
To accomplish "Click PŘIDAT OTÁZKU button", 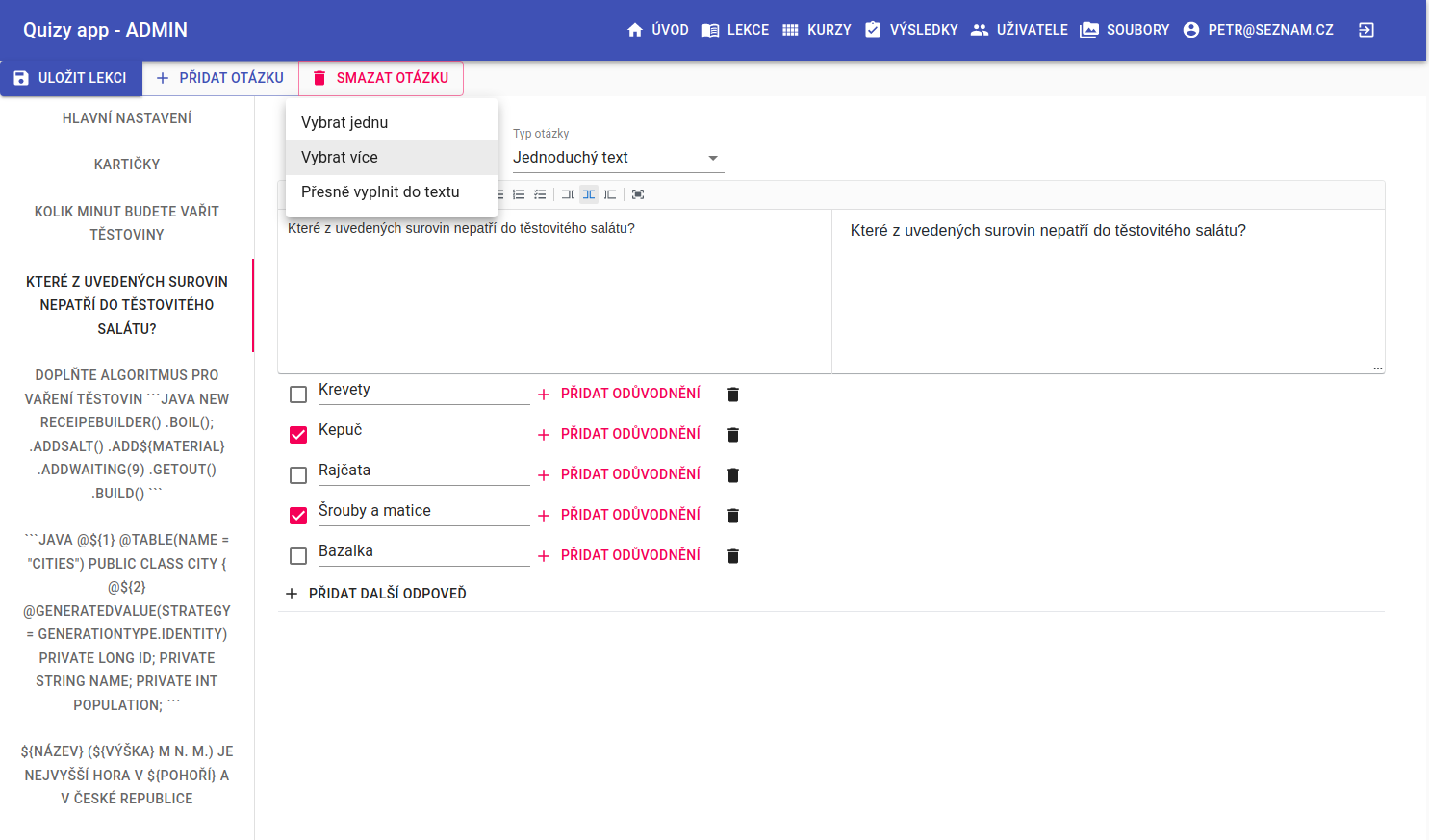I will pyautogui.click(x=220, y=78).
